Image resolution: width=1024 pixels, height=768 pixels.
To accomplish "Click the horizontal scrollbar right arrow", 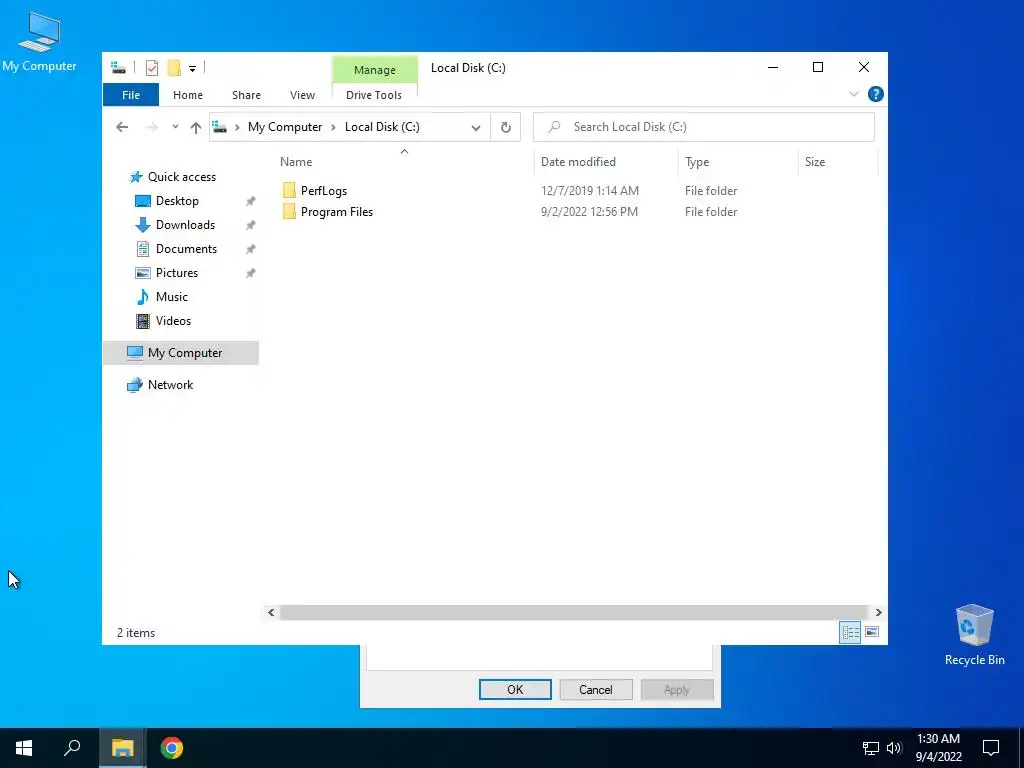I will (878, 612).
